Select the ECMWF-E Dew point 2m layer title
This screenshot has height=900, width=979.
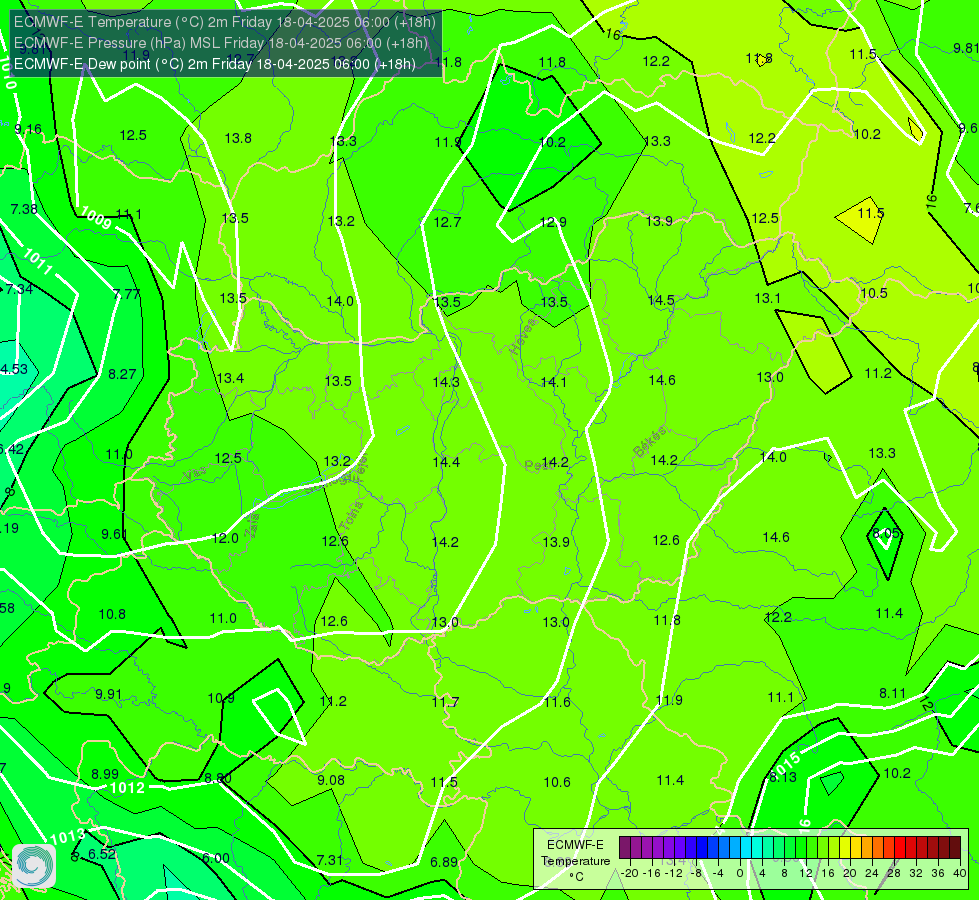[x=215, y=64]
